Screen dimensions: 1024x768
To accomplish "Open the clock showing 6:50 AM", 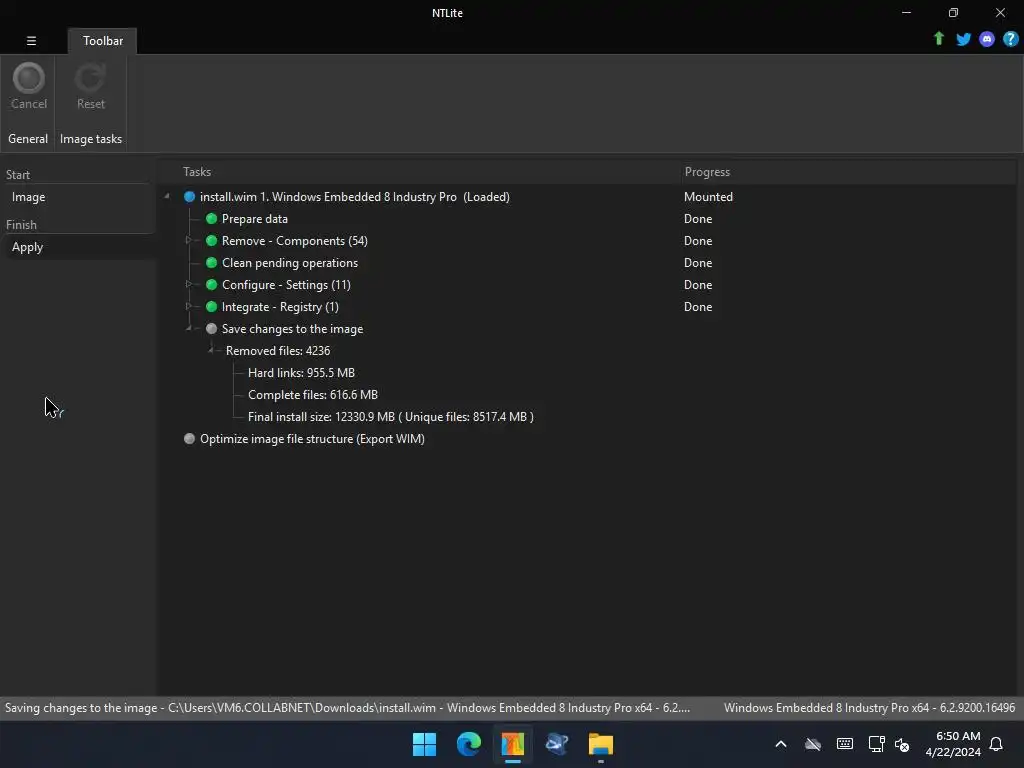I will point(953,744).
